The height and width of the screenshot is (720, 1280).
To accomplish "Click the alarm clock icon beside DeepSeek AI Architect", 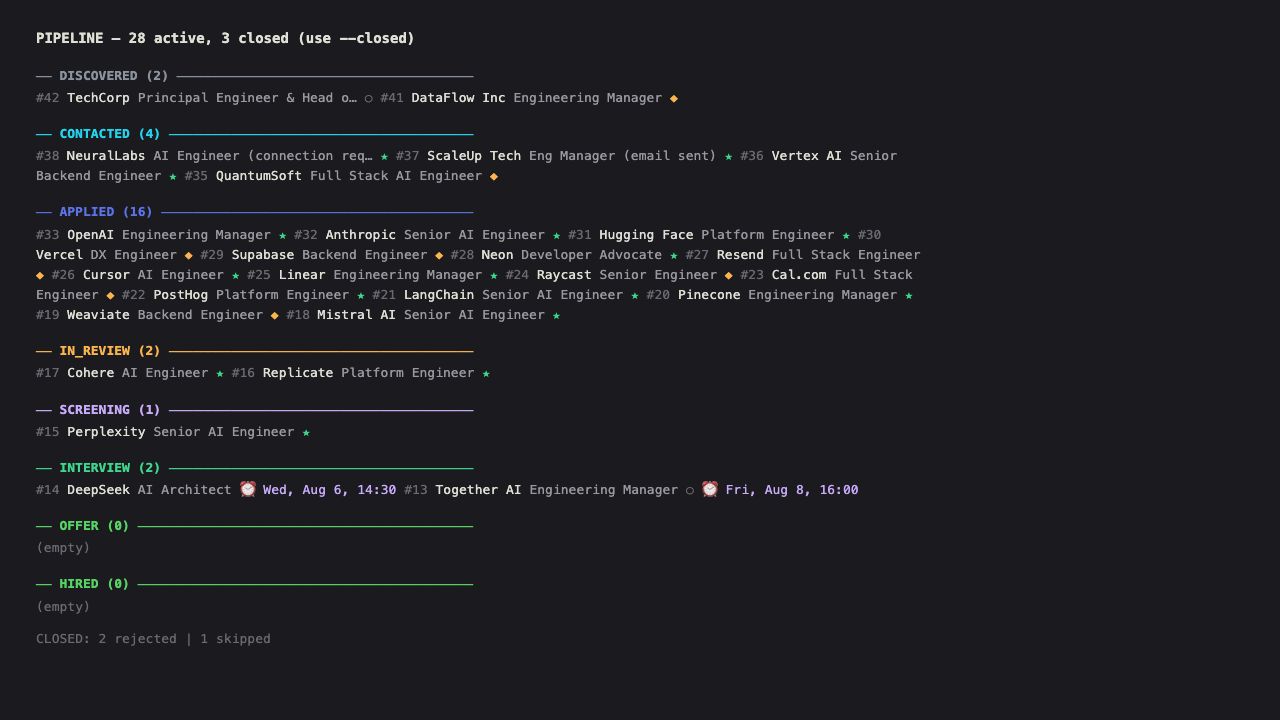I will pyautogui.click(x=248, y=489).
